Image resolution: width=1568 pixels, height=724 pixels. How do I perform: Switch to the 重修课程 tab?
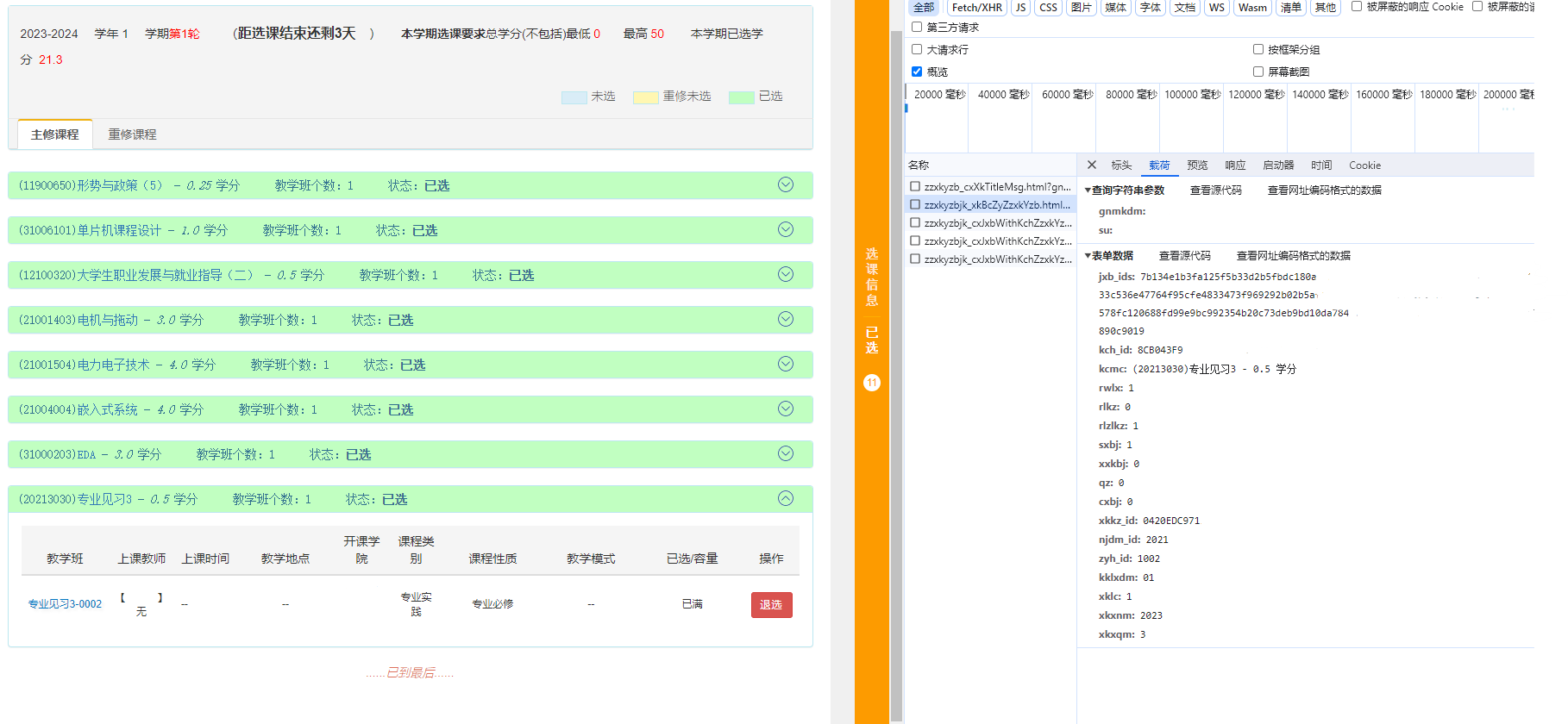tap(132, 134)
